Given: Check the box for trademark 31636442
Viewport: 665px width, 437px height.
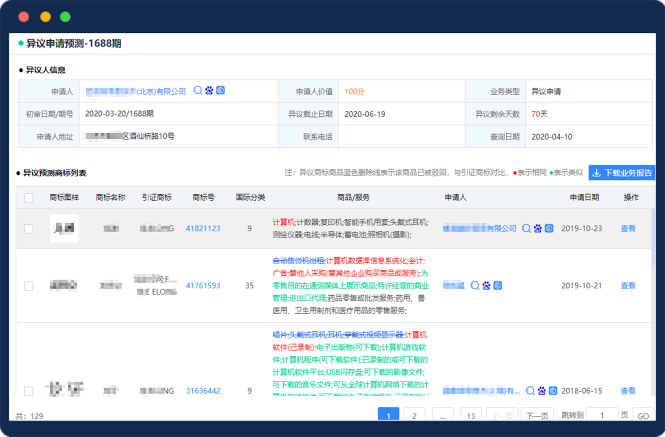Looking at the screenshot, I should tap(28, 391).
